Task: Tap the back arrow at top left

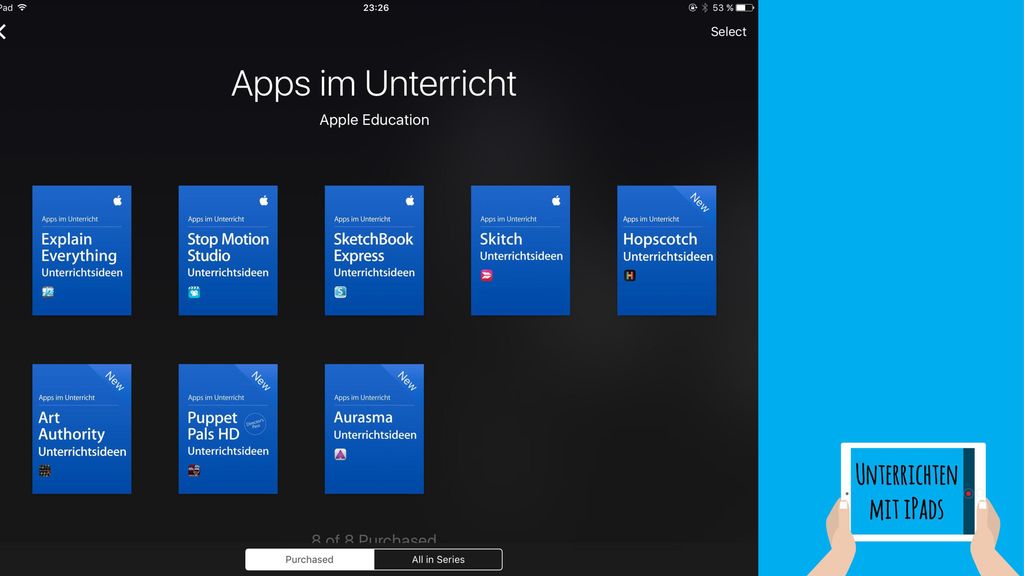Action: point(3,31)
